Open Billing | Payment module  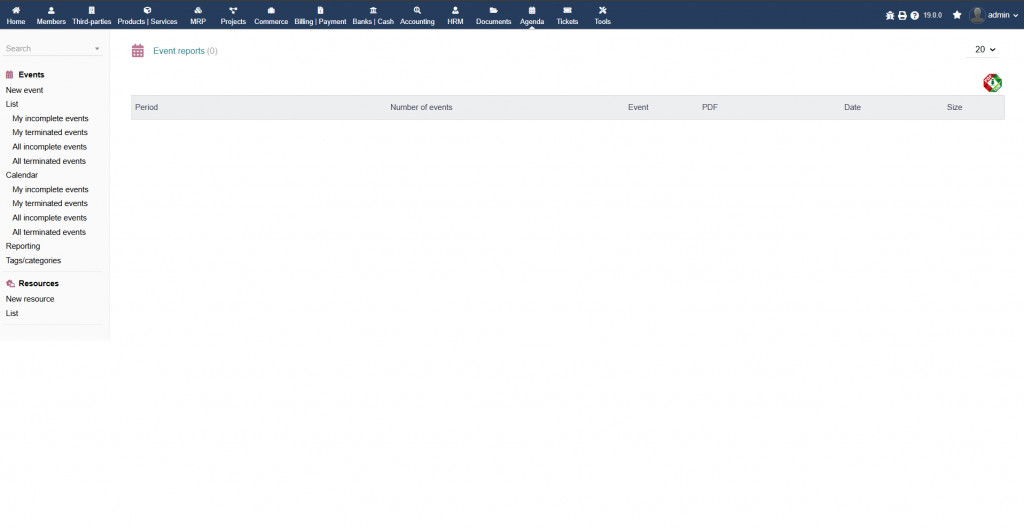pyautogui.click(x=320, y=16)
